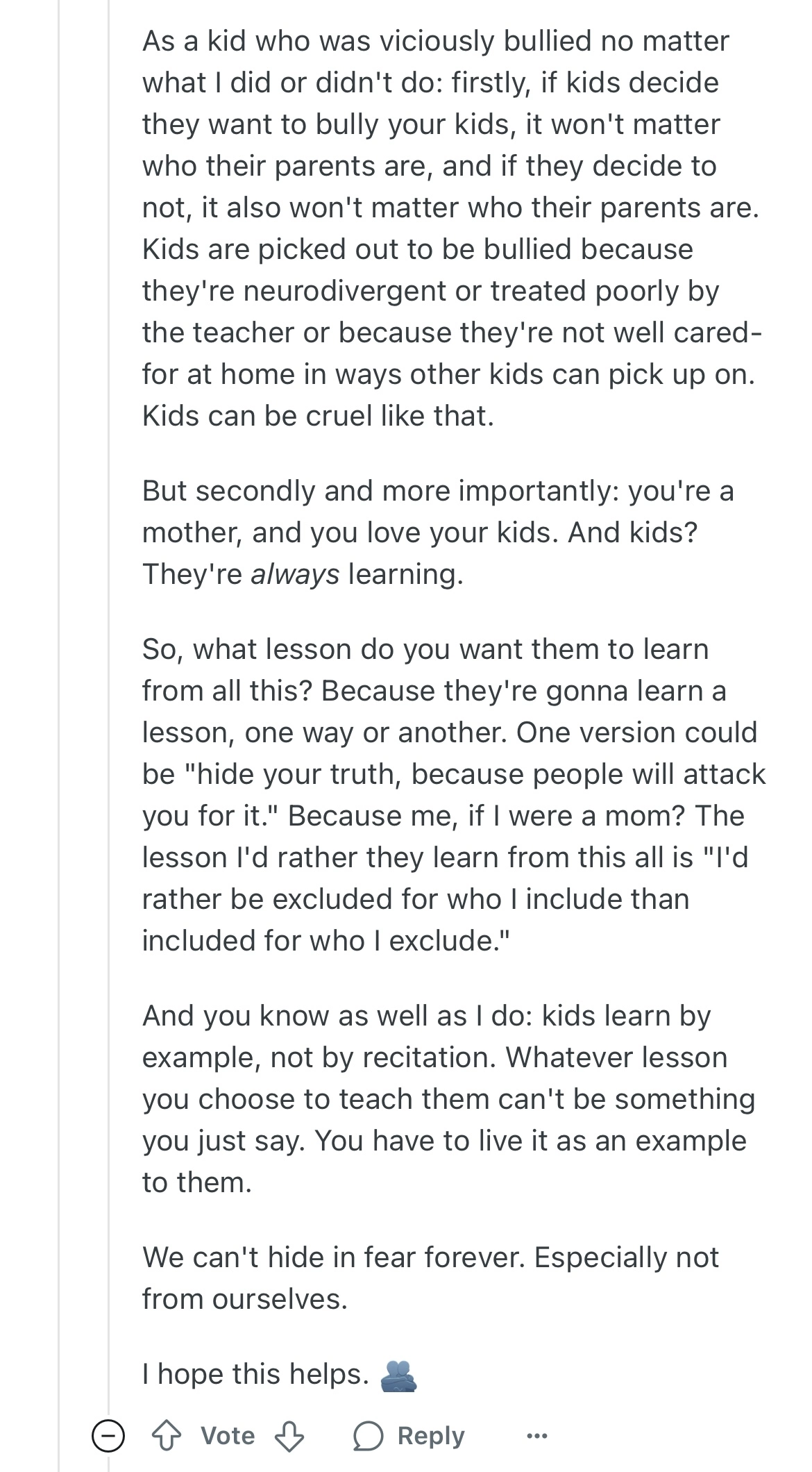This screenshot has width=812, height=1472.
Task: Click the sentence "Kids can be cruel like that."
Action: tap(318, 416)
